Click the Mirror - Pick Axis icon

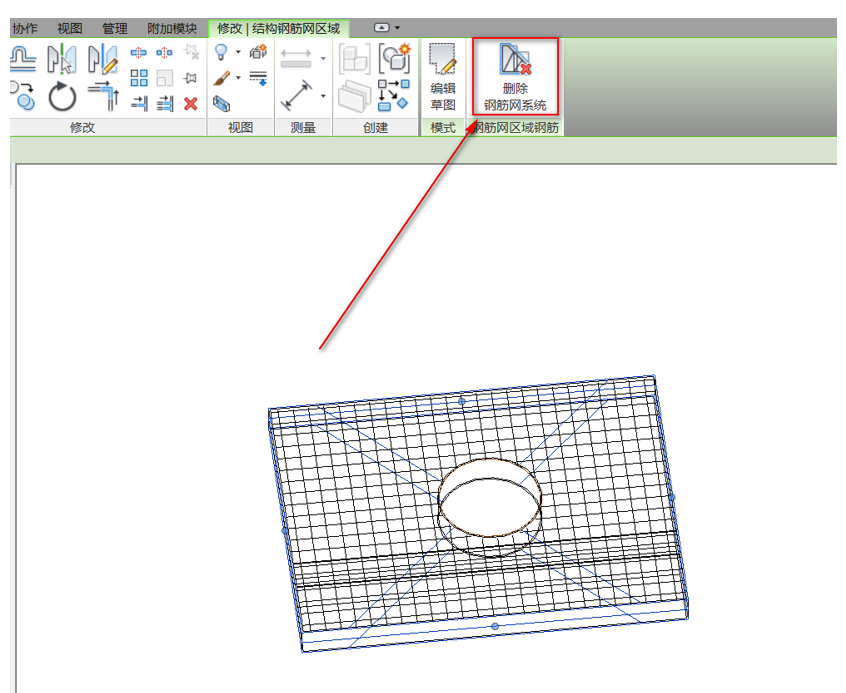point(62,59)
